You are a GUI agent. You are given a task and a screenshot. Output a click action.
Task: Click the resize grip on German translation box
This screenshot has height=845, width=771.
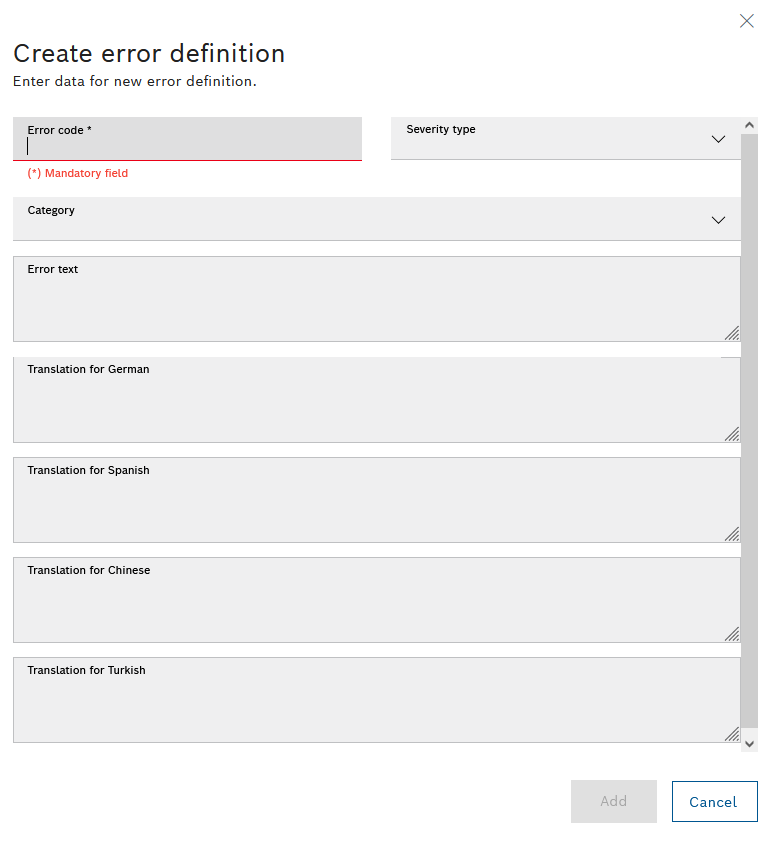pos(732,434)
